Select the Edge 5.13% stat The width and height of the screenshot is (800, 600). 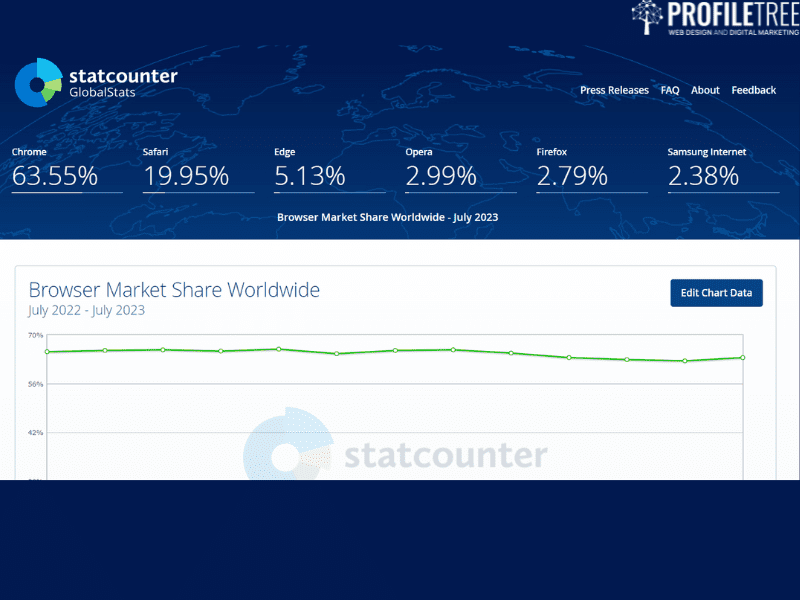(329, 170)
